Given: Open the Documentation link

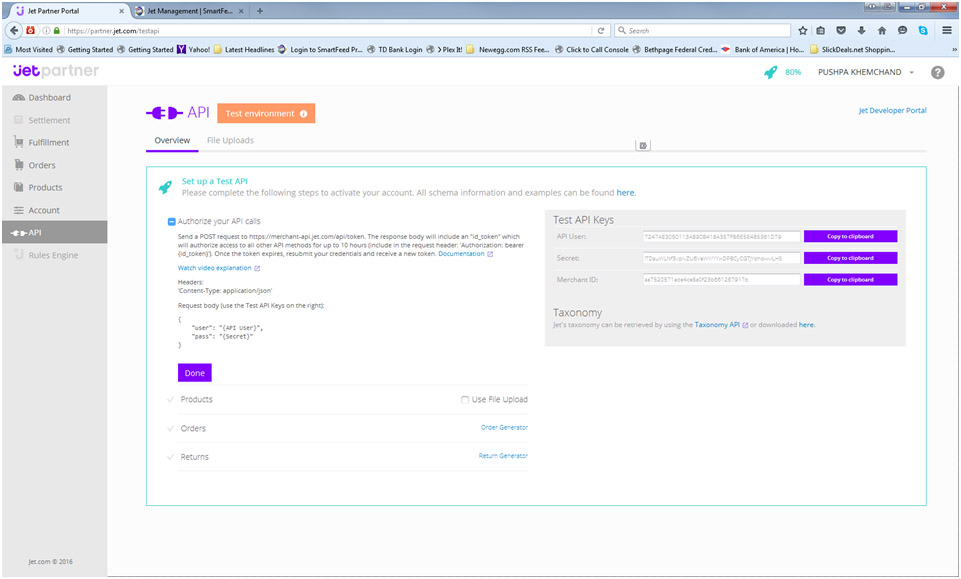Looking at the screenshot, I should tap(461, 254).
